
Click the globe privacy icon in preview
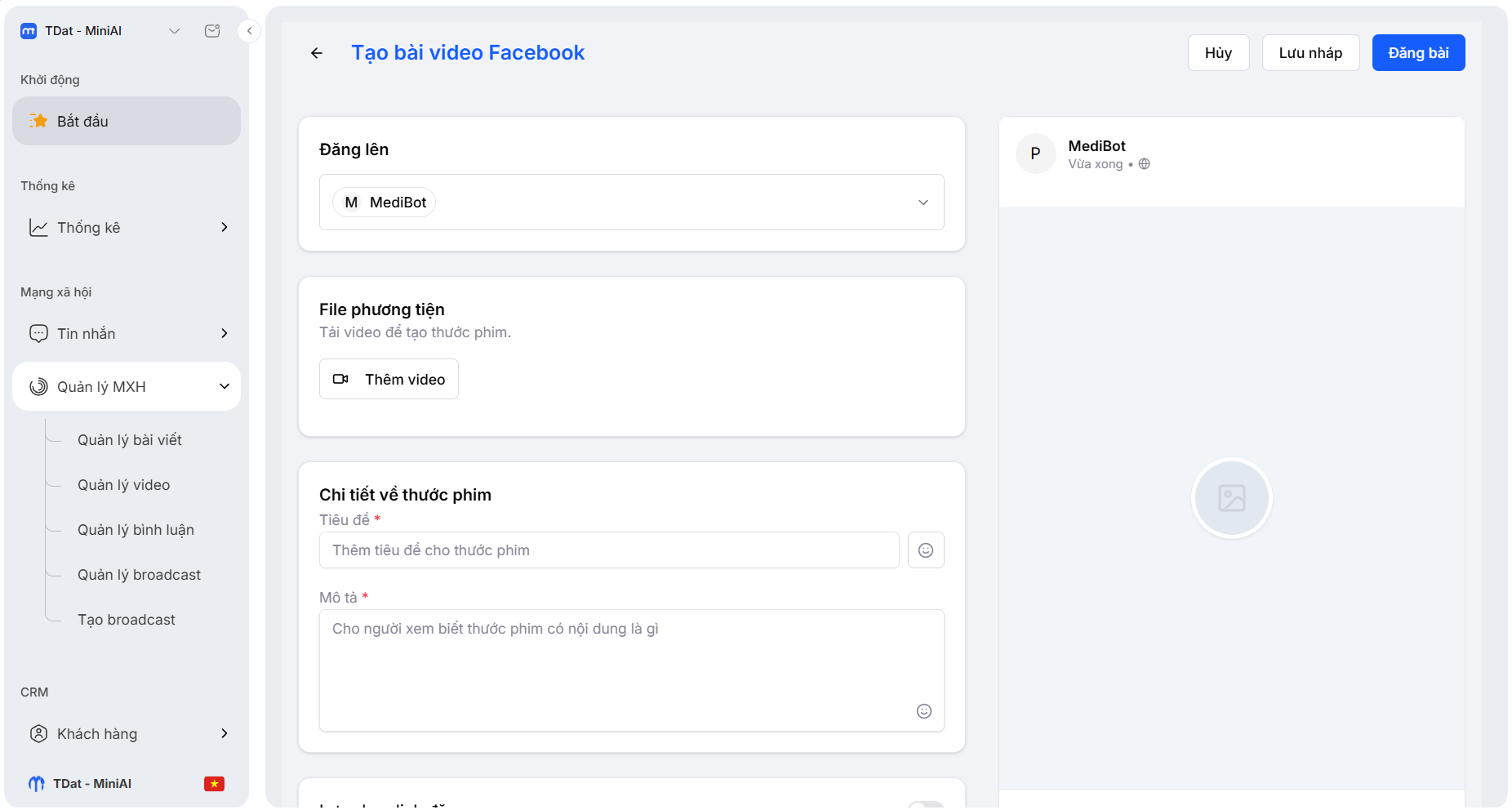click(x=1145, y=164)
